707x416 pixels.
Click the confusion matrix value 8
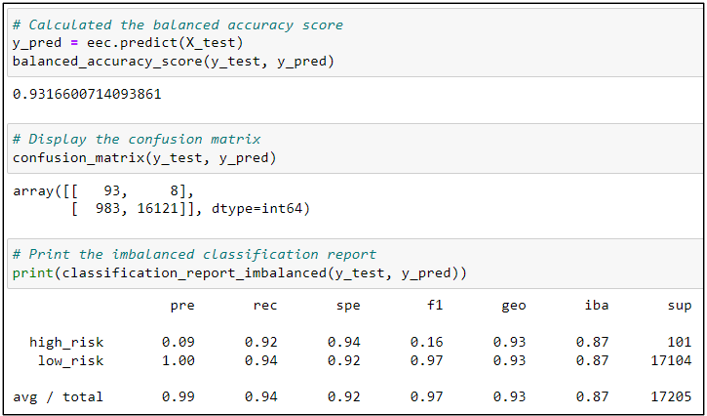click(174, 191)
